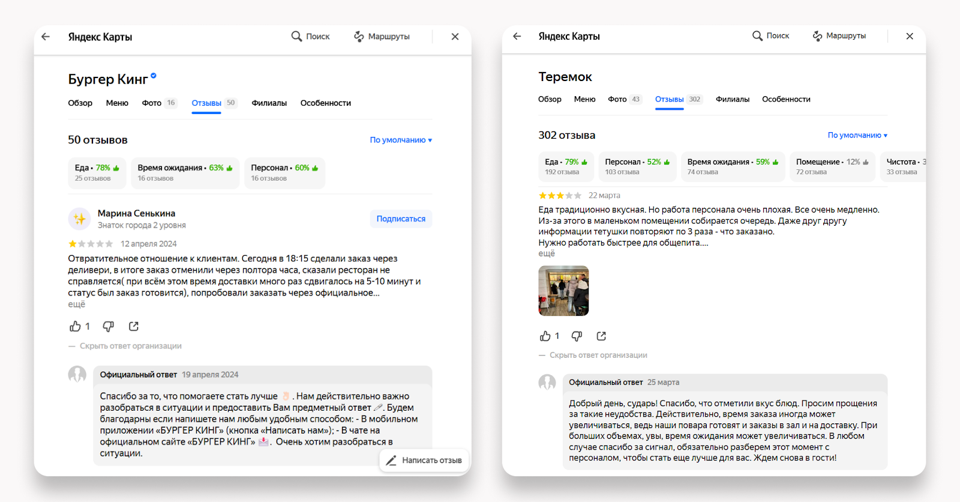Screen dimensions: 960x502
Task: Click Теремок official reply avatar
Action: pos(547,383)
